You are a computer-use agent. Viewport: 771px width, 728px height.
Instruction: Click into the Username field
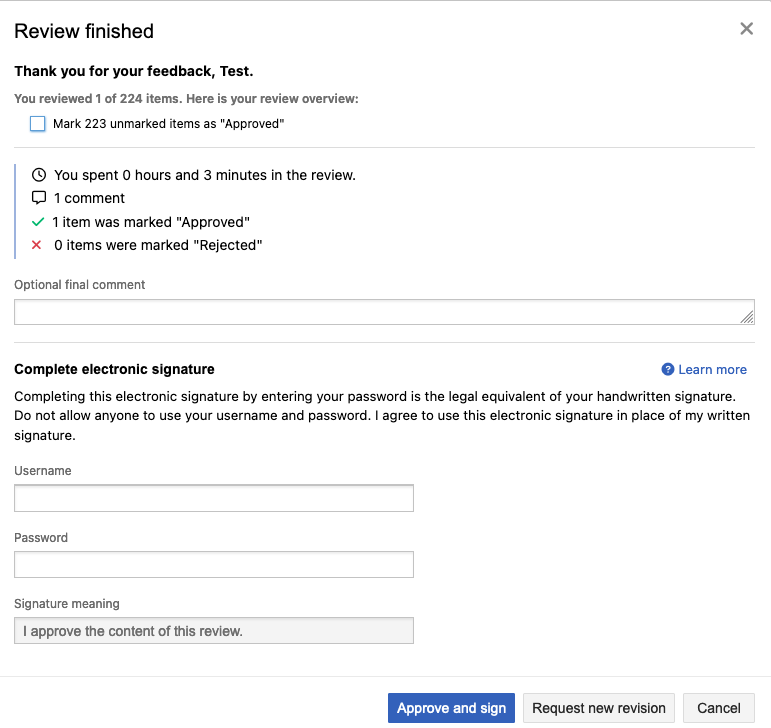point(214,498)
